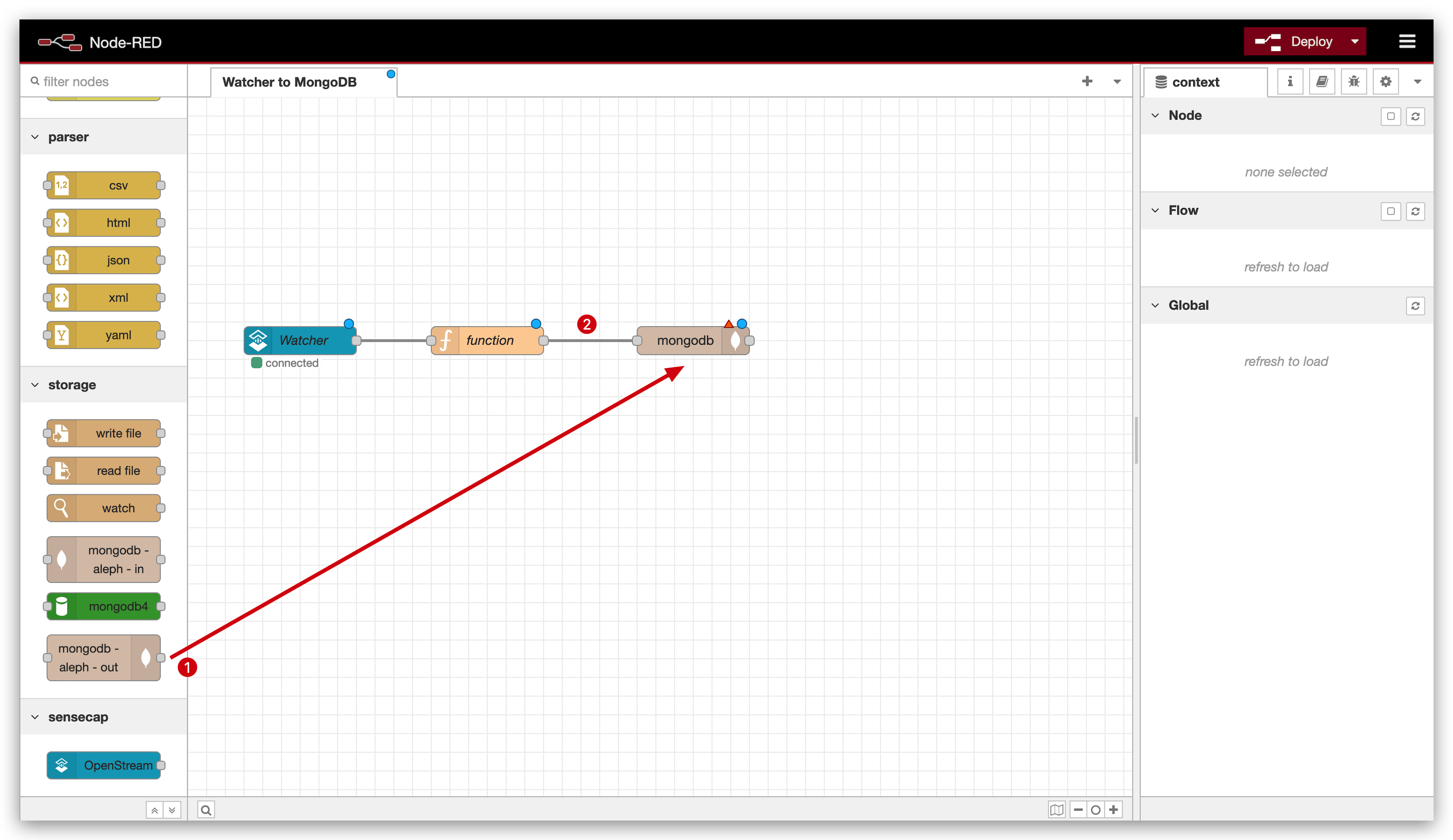The width and height of the screenshot is (1453, 840).
Task: Collapse the parser palette category
Action: (104, 137)
